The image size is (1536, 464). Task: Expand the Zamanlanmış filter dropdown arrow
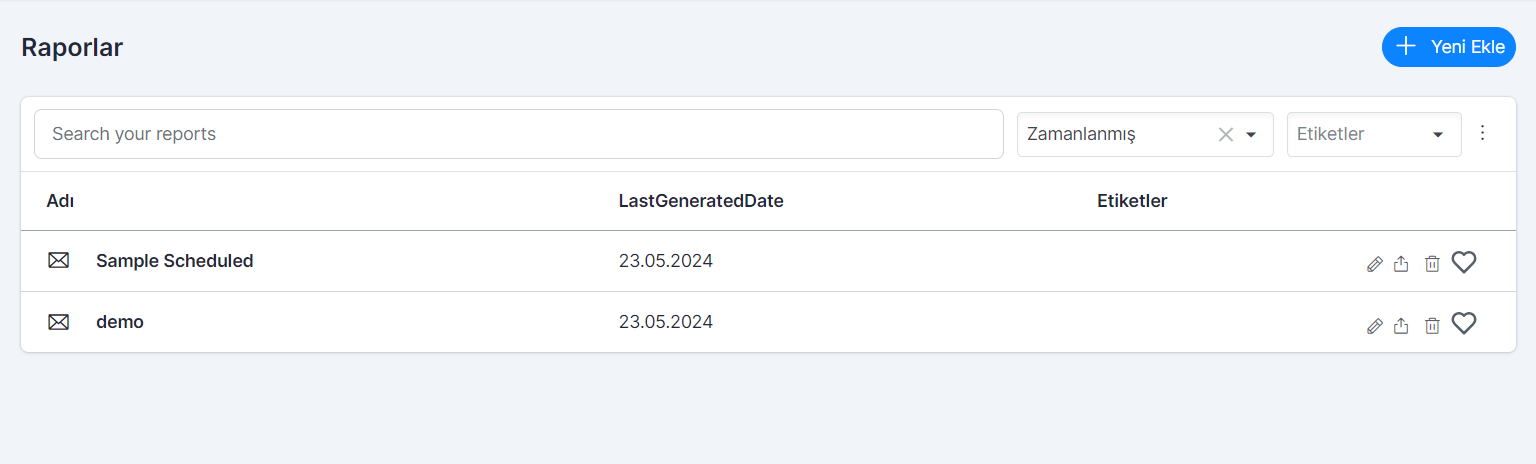pos(1251,134)
